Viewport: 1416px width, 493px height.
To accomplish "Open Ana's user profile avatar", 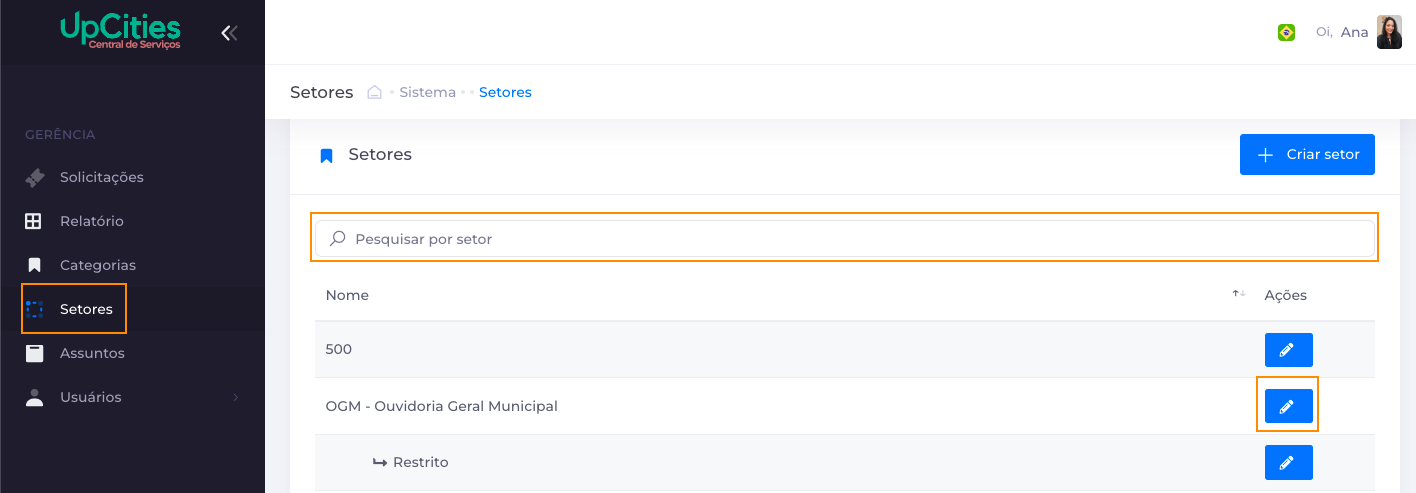I will pos(1389,32).
